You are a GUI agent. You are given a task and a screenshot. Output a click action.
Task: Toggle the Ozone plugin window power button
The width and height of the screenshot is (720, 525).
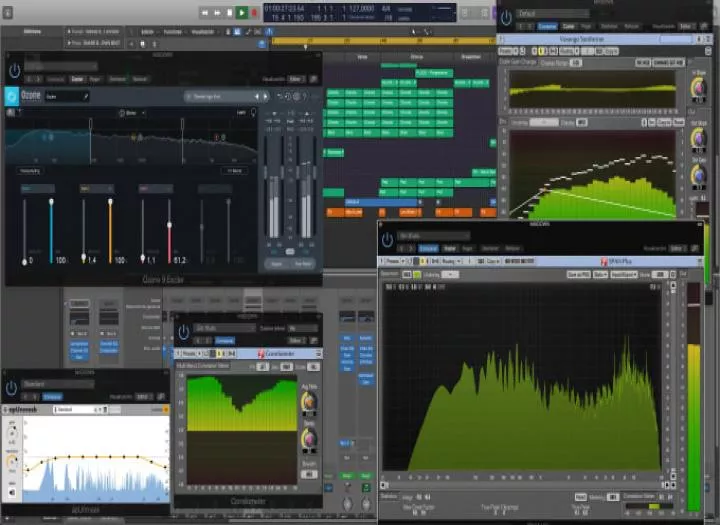(x=14, y=71)
